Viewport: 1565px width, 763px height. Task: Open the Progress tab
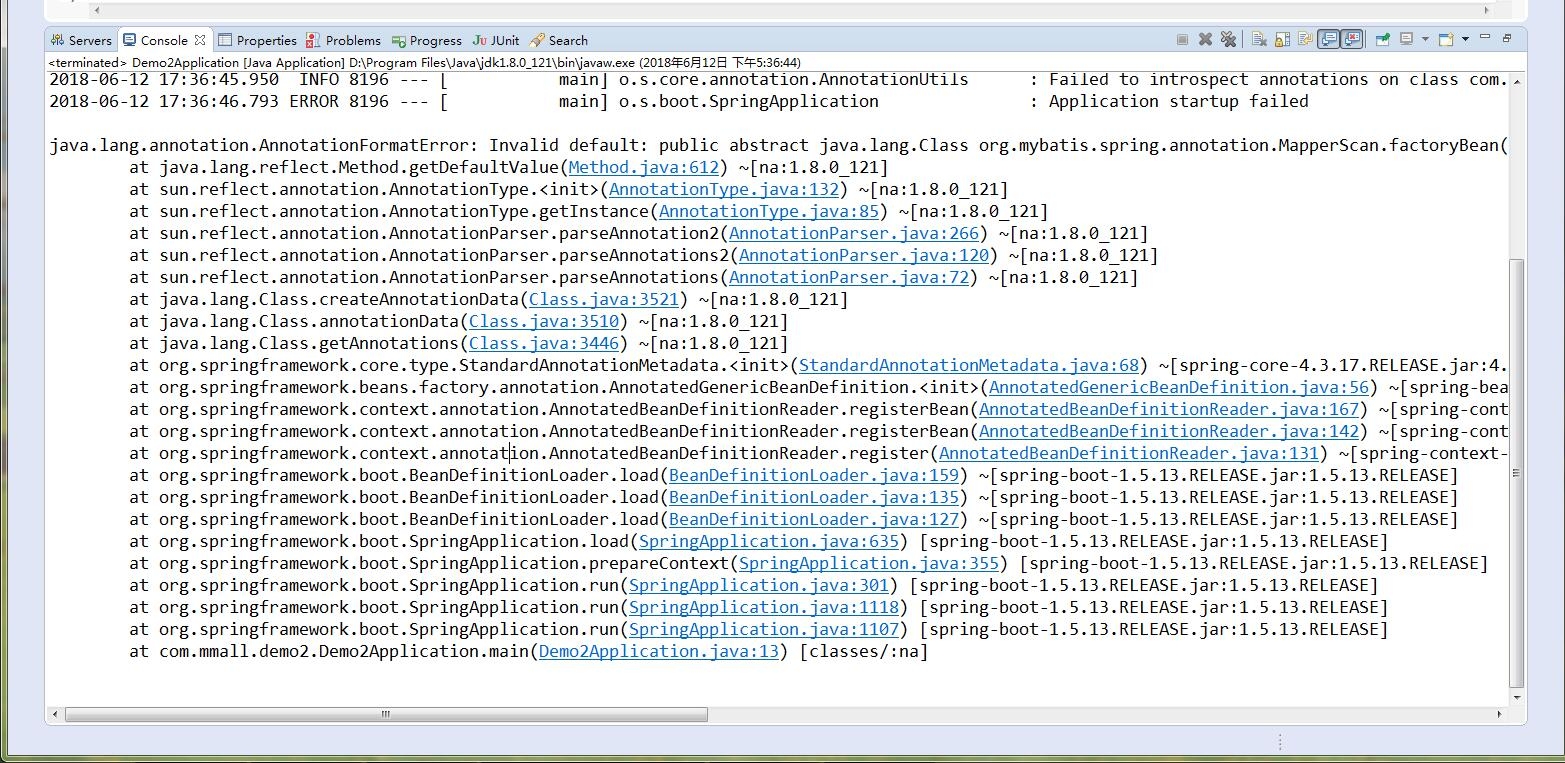tap(427, 40)
